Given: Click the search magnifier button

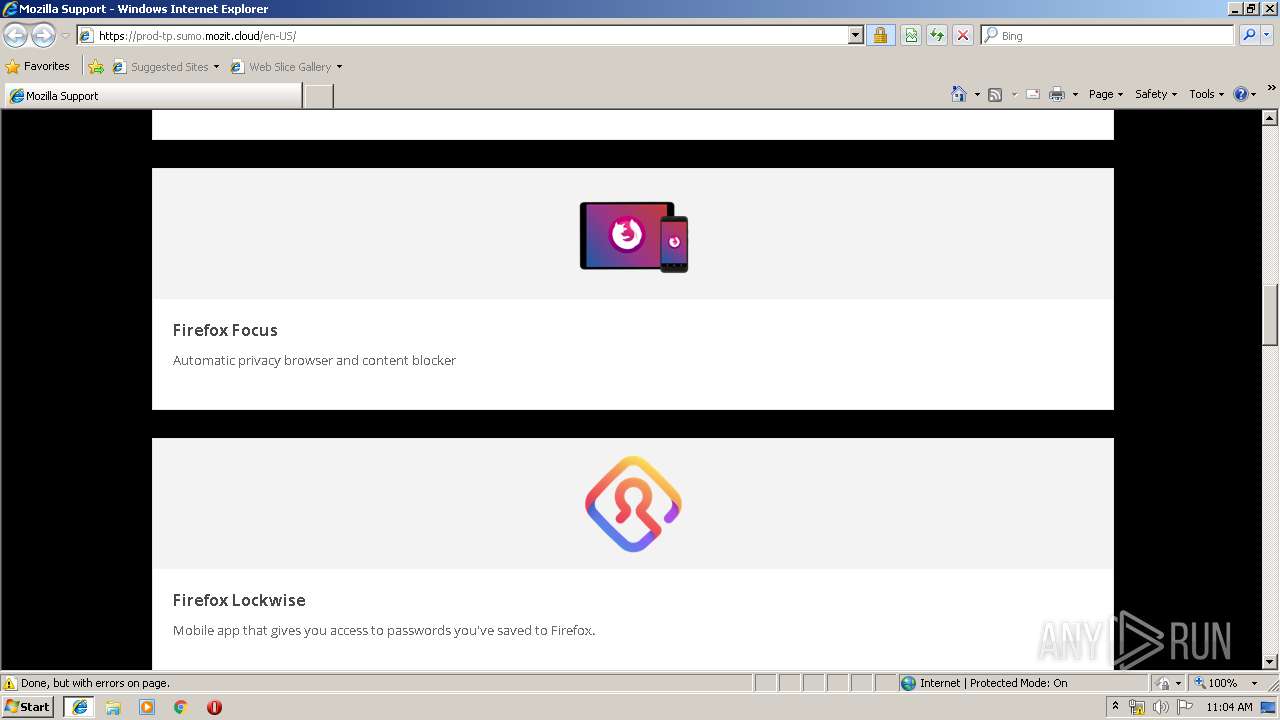Looking at the screenshot, I should tap(1248, 36).
